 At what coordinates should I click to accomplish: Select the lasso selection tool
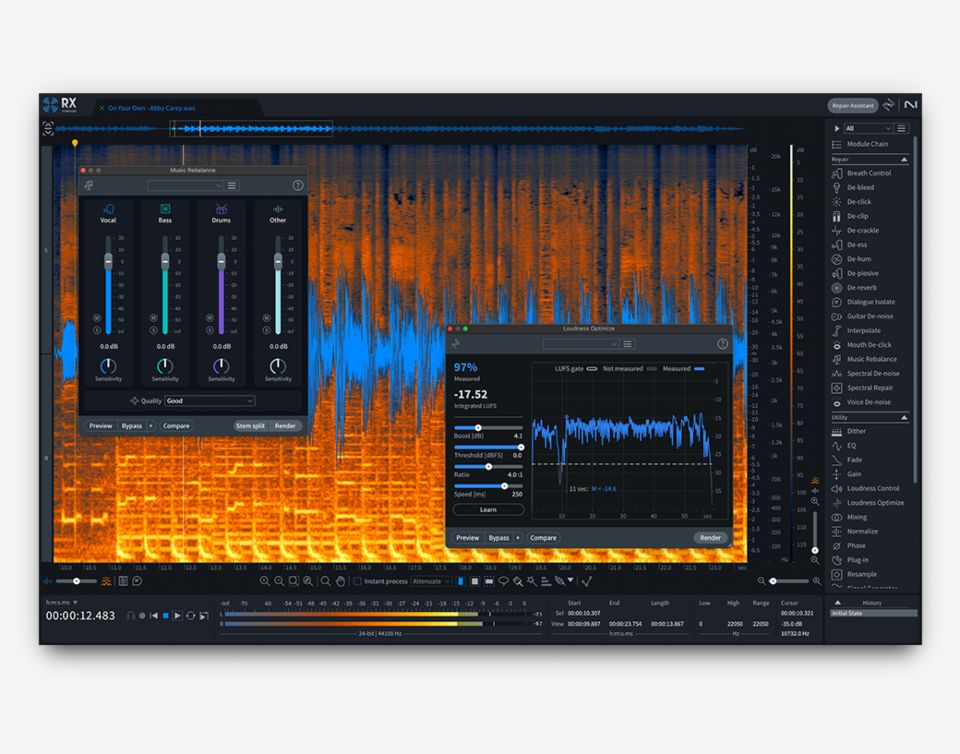coord(503,581)
